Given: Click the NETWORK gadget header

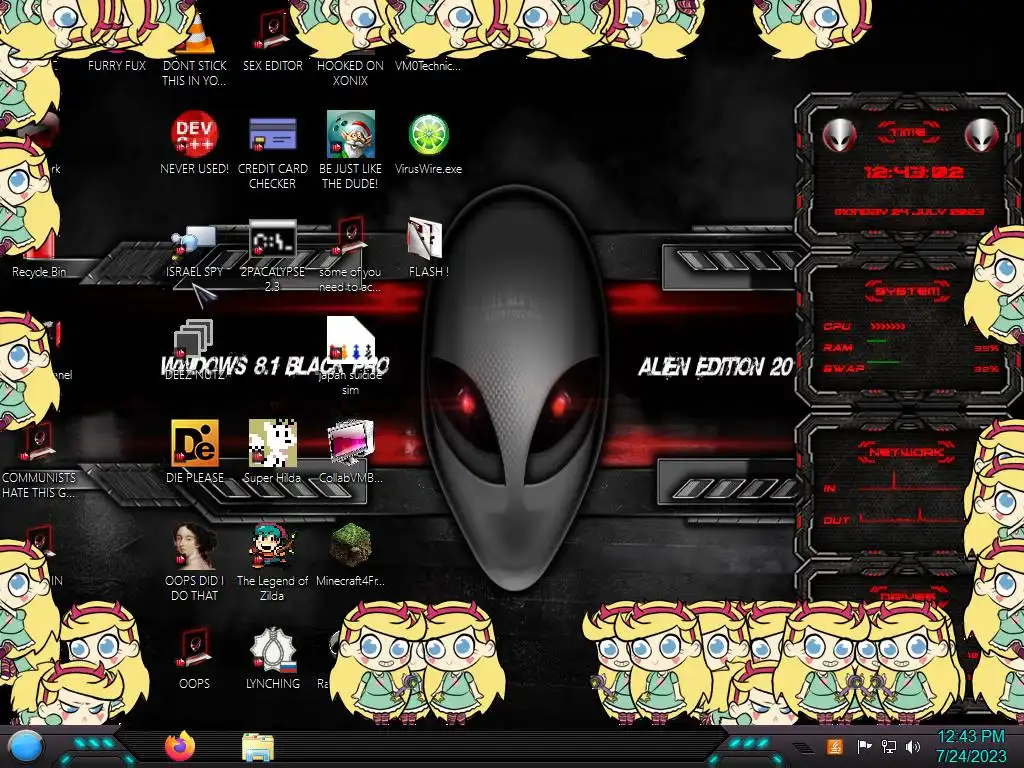Looking at the screenshot, I should (x=906, y=452).
